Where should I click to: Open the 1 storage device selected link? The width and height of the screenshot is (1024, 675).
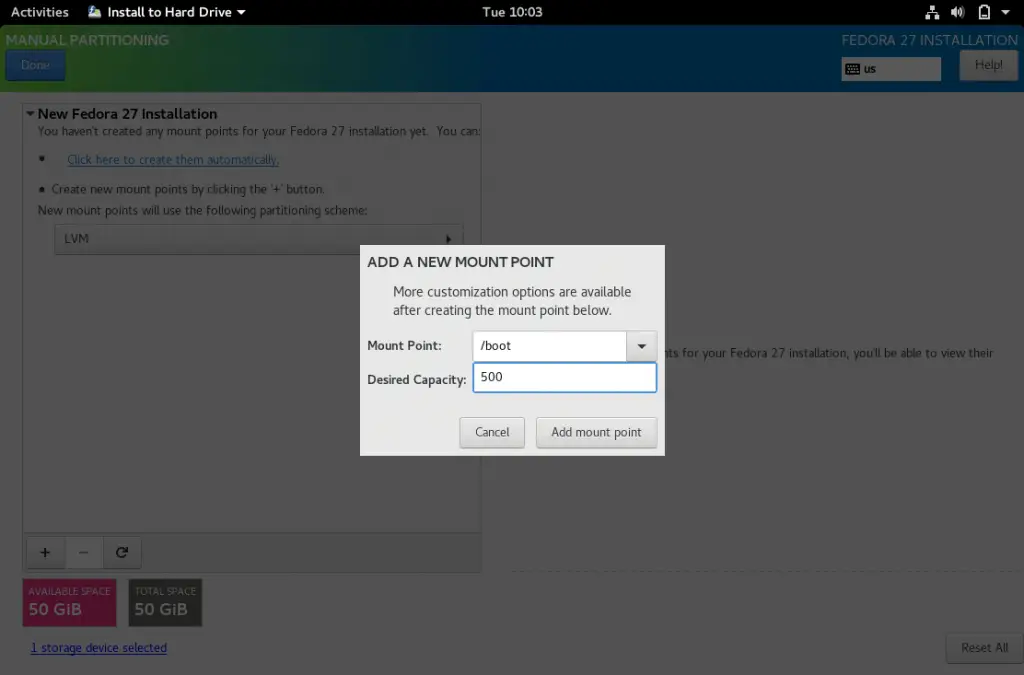click(x=99, y=648)
